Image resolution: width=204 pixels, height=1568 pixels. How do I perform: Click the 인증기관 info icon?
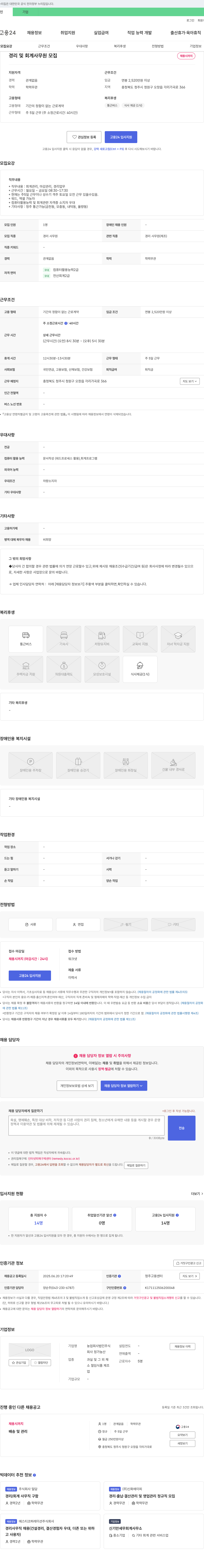pyautogui.click(x=119, y=1276)
